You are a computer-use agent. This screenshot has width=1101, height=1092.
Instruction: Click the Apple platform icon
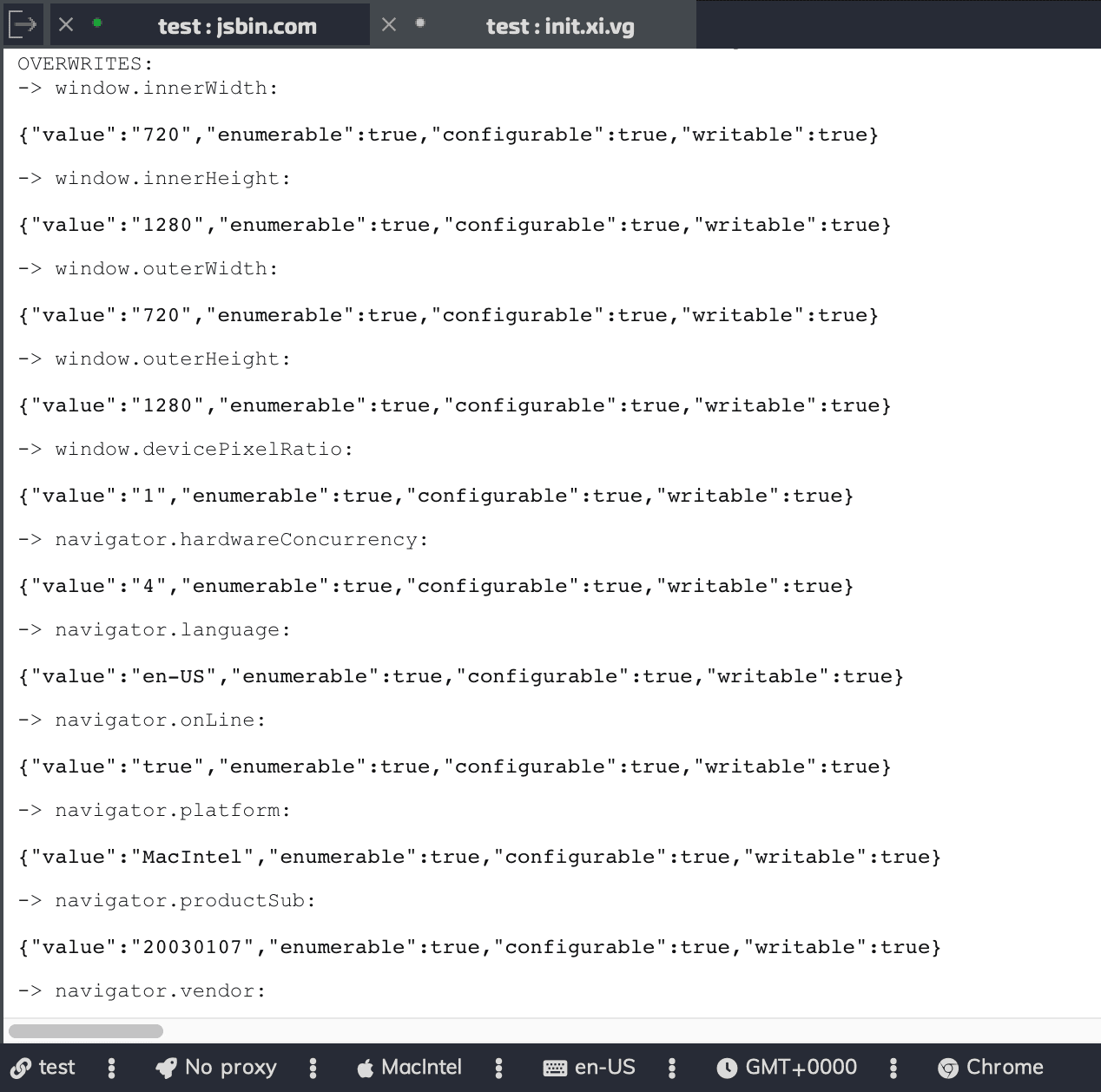pyautogui.click(x=366, y=1068)
